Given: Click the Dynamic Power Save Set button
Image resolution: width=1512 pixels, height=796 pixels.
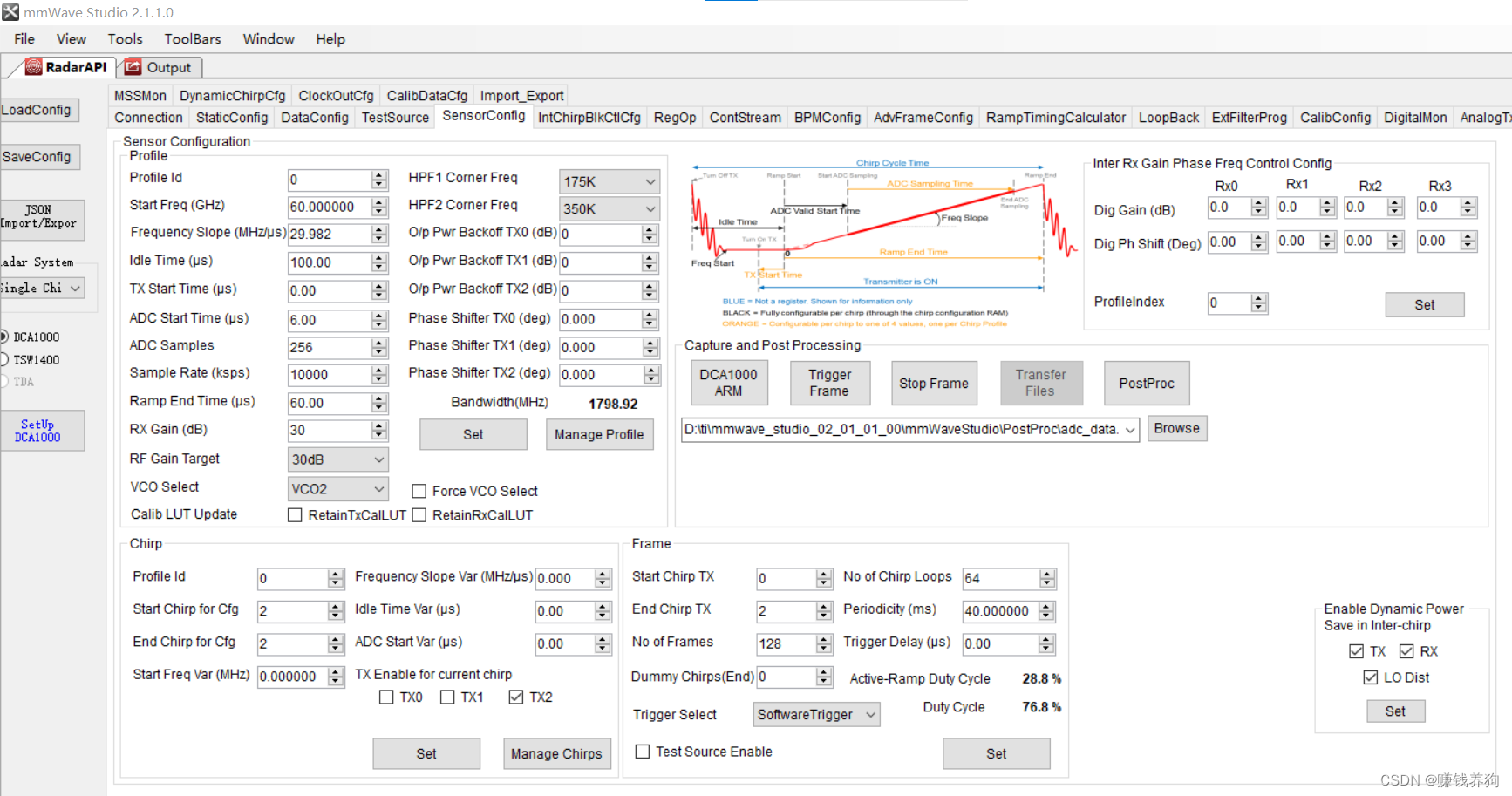Looking at the screenshot, I should pyautogui.click(x=1395, y=711).
